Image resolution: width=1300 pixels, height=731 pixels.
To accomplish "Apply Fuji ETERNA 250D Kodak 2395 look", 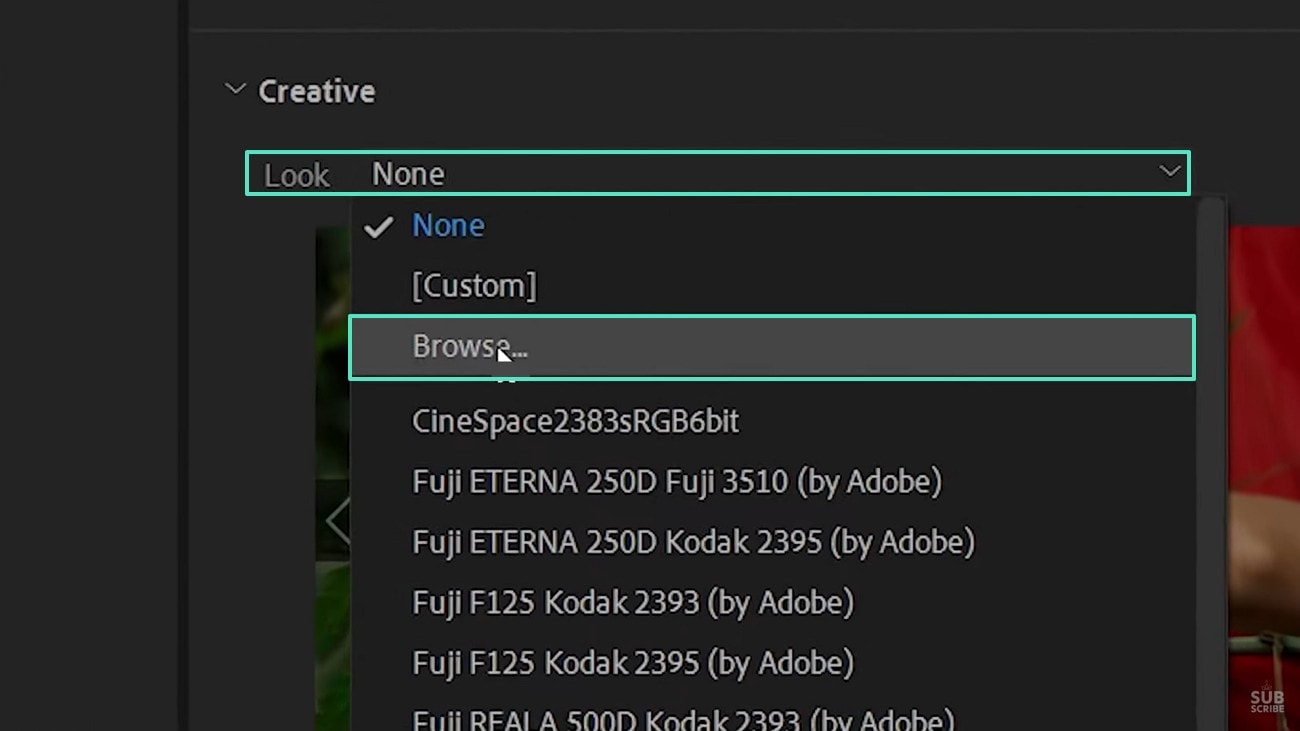I will [693, 542].
